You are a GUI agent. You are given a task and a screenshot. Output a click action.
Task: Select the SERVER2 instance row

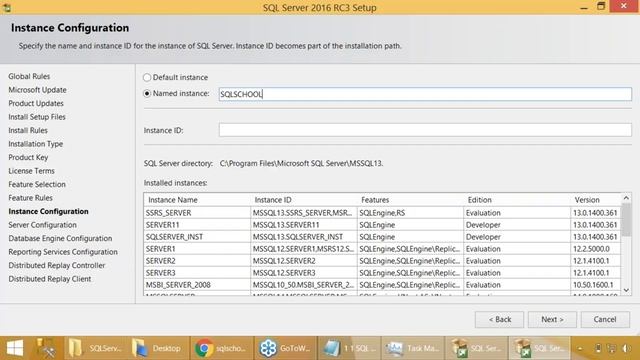point(382,260)
